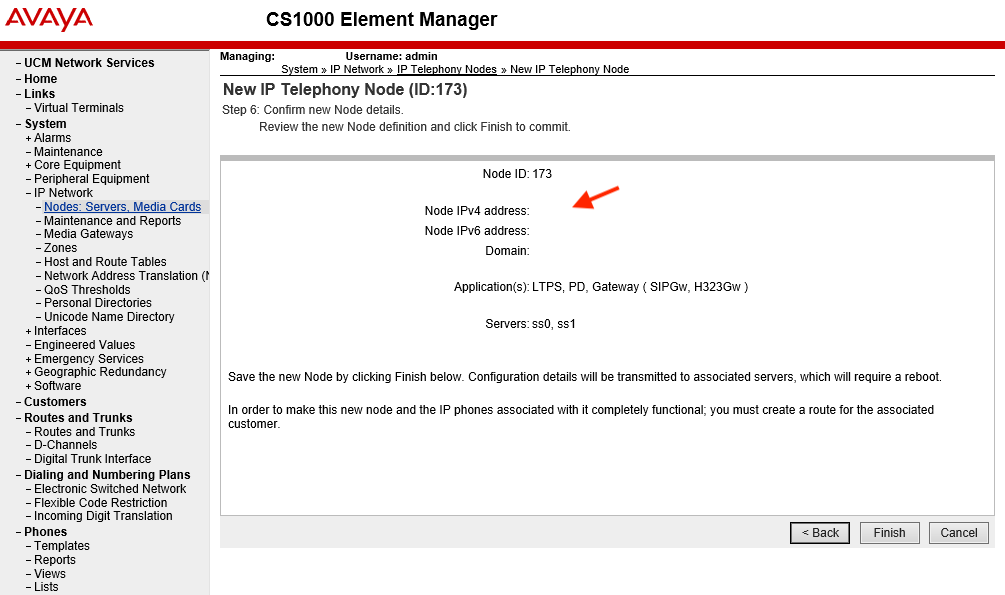This screenshot has height=595, width=1005.
Task: Click the Applications list 'LTPS, PD, Gateway'
Action: pyautogui.click(x=640, y=287)
